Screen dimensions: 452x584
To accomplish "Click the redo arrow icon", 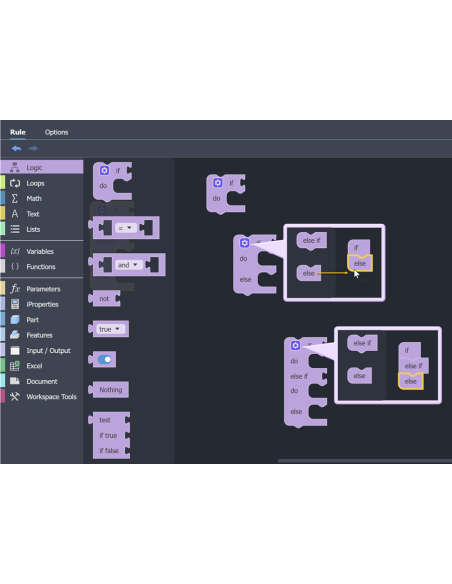I will tap(34, 149).
